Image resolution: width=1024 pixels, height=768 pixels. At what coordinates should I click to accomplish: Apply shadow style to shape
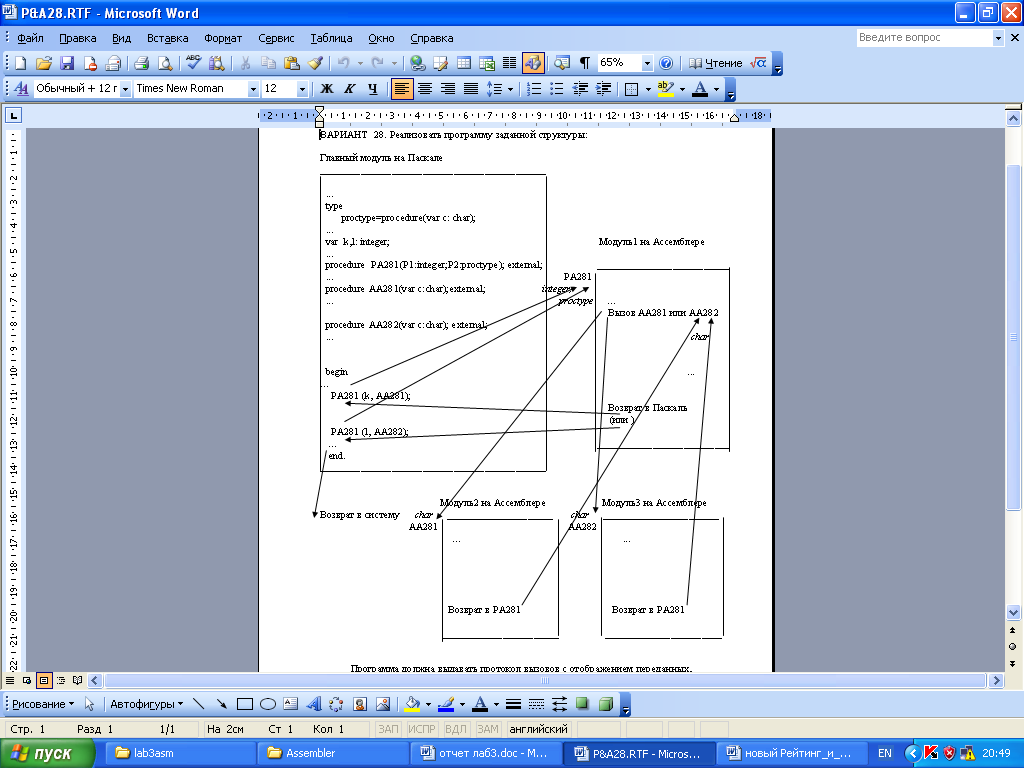583,704
